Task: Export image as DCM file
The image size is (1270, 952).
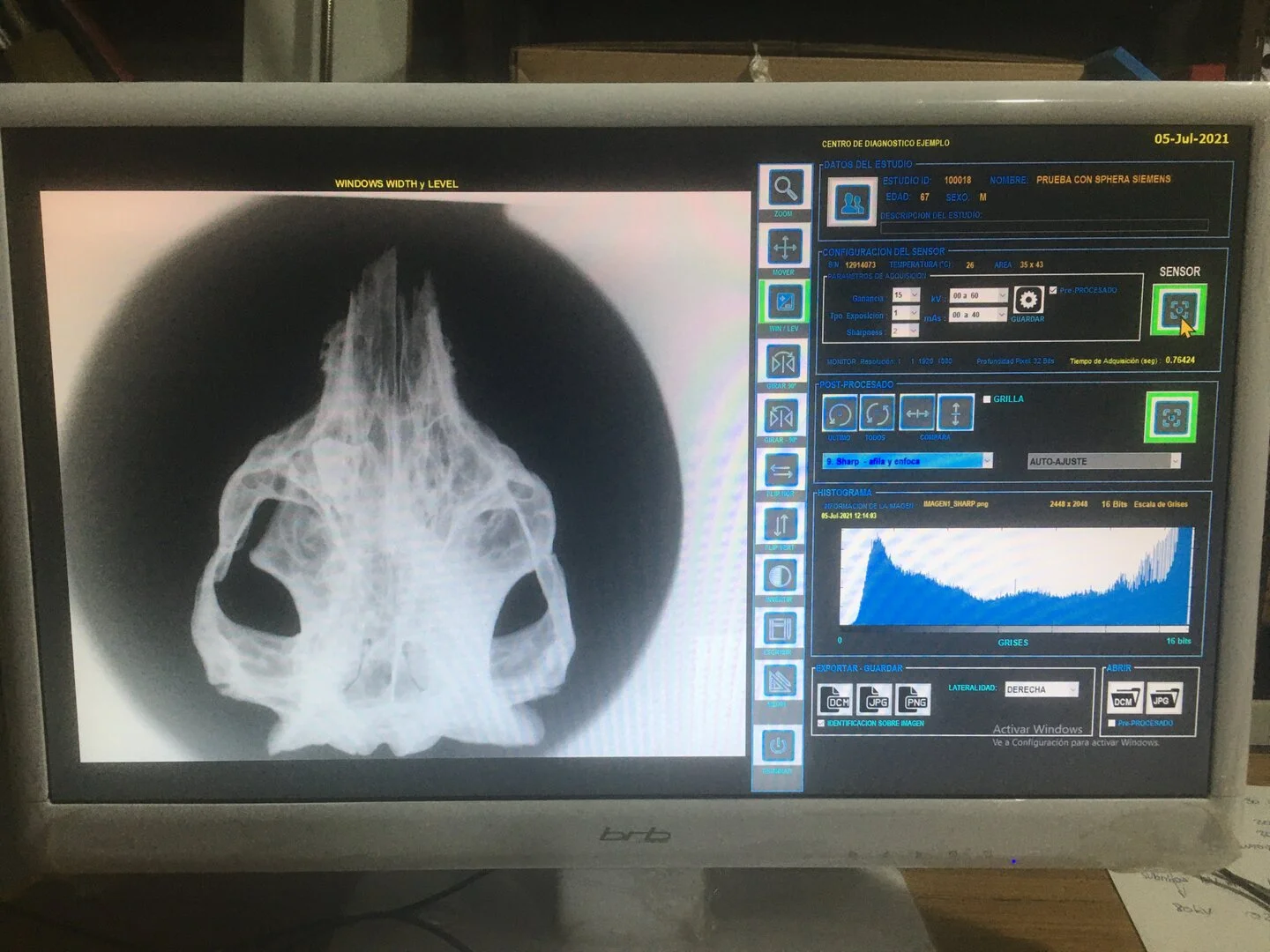Action: [x=836, y=701]
